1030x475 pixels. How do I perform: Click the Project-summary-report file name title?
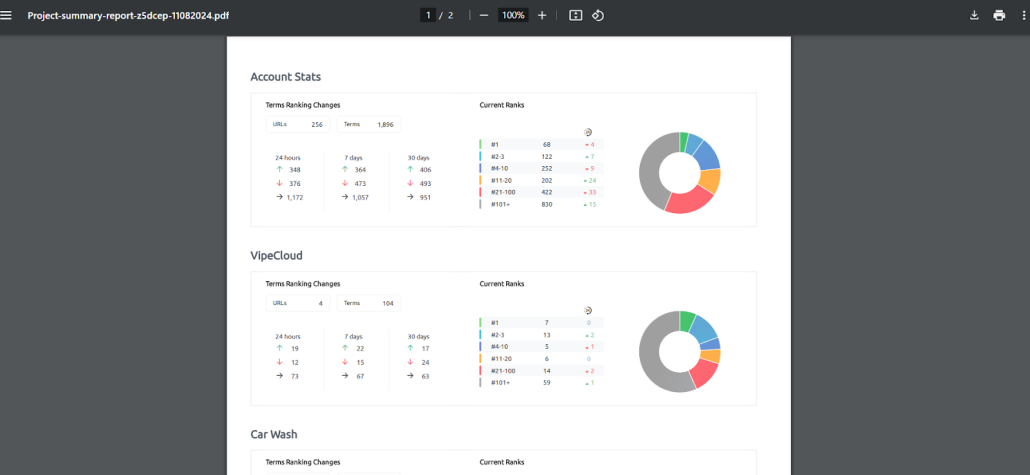[128, 15]
